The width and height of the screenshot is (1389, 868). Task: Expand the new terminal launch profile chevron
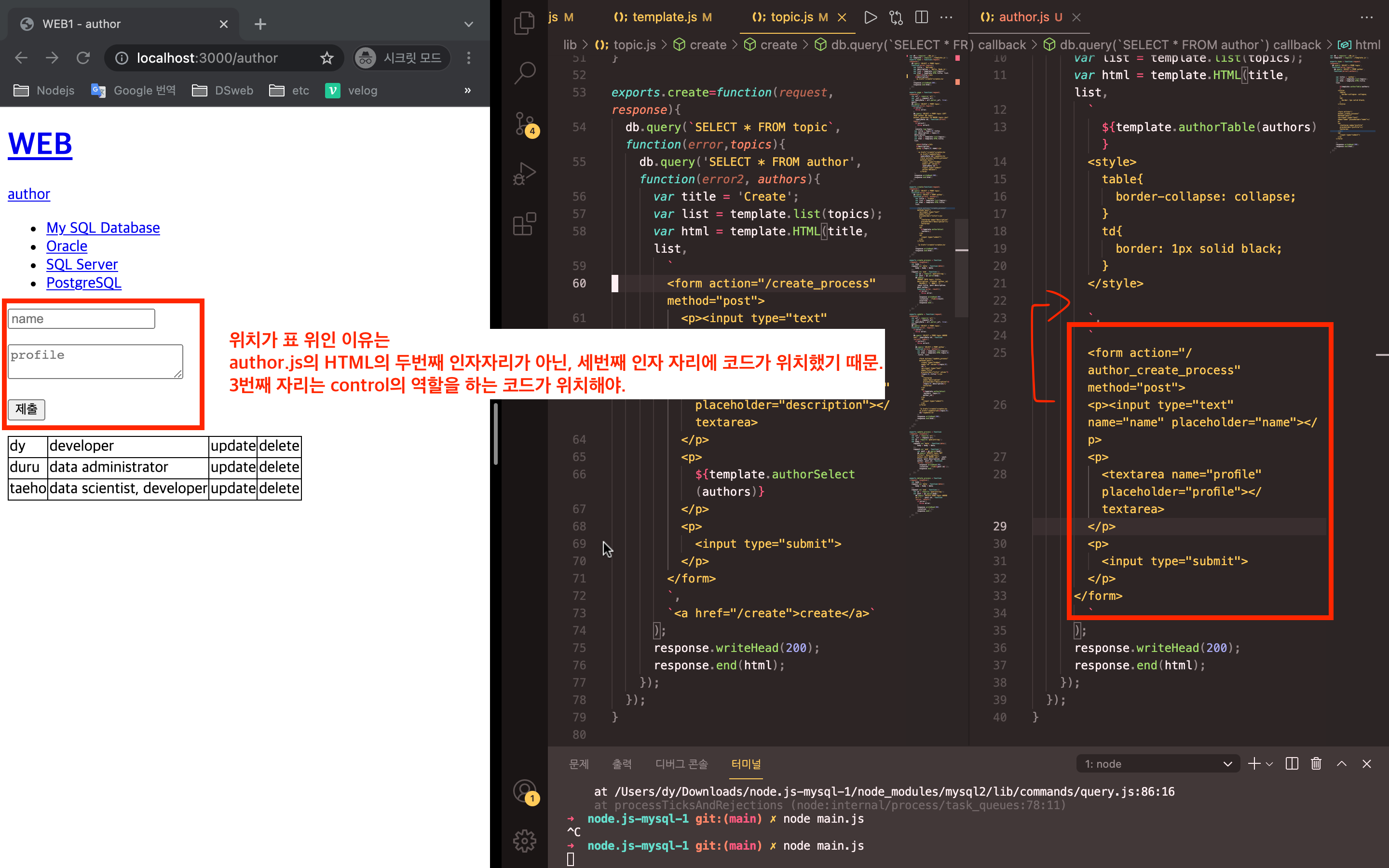(x=1269, y=763)
